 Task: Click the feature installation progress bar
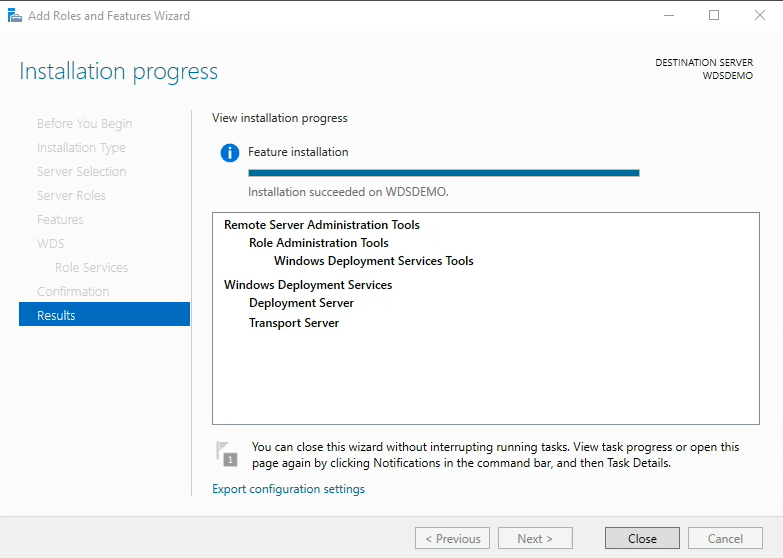point(443,173)
